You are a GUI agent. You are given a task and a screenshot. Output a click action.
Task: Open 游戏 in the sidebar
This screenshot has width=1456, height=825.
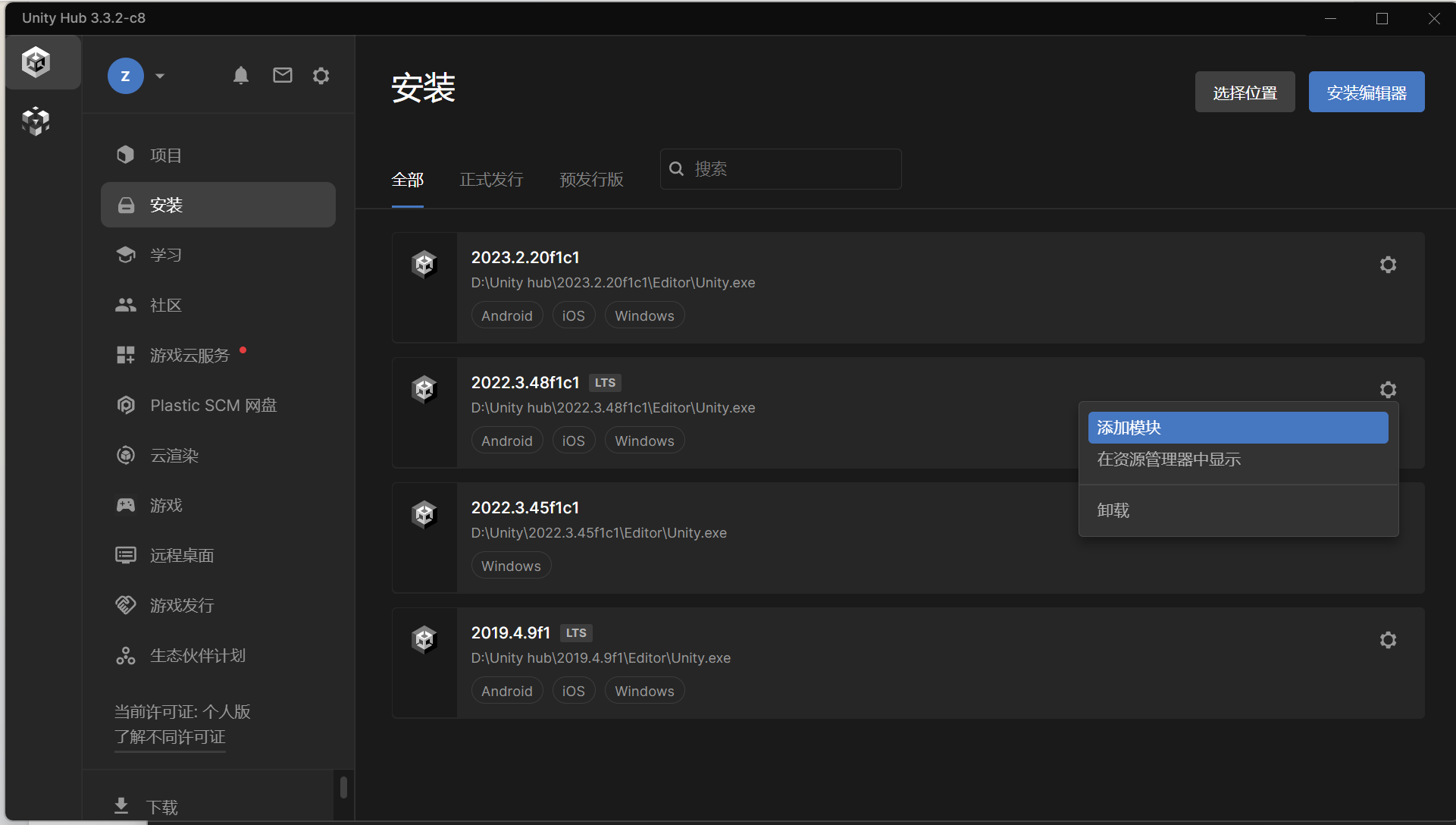pyautogui.click(x=218, y=505)
